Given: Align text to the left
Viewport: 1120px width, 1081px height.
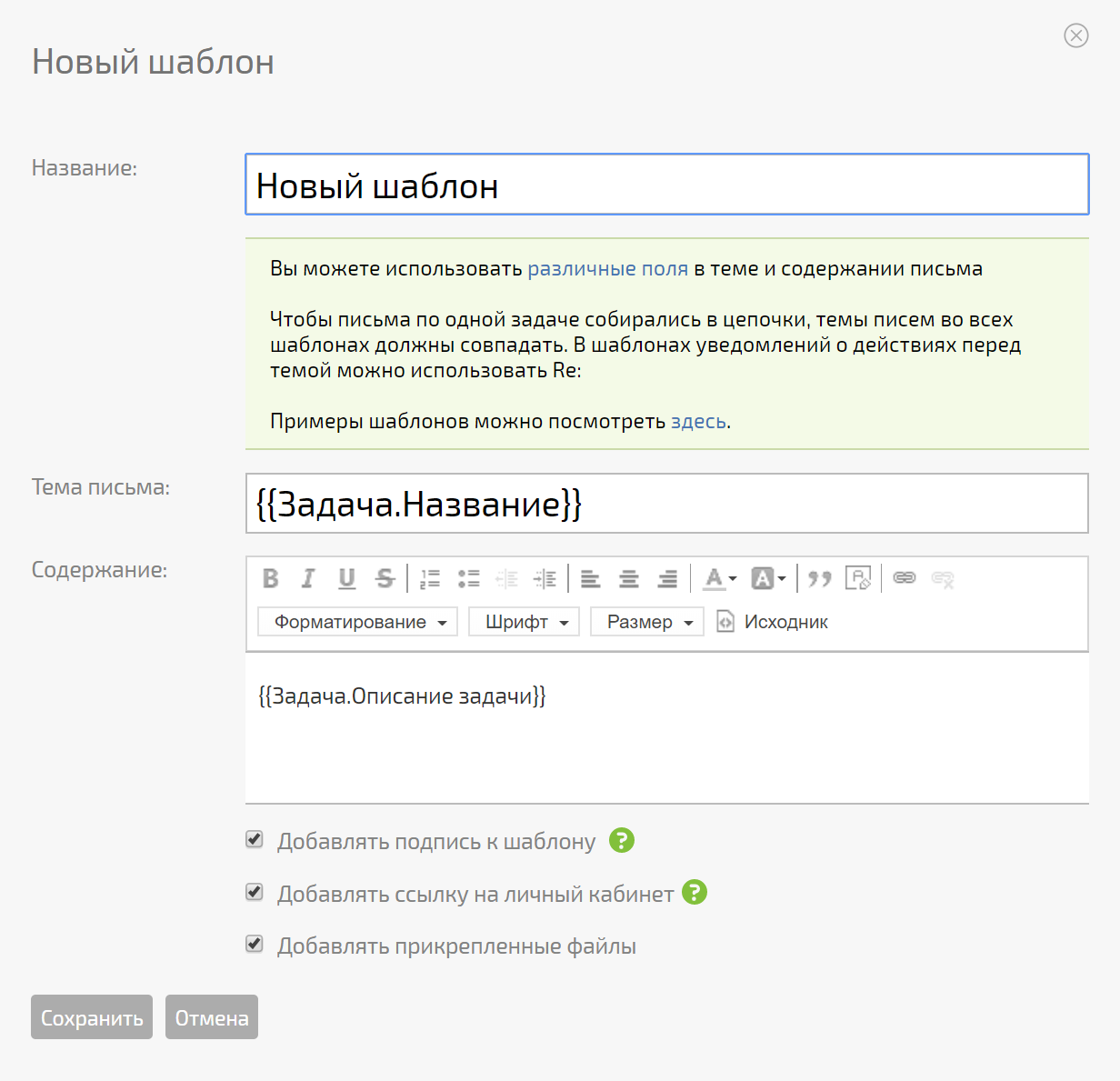Looking at the screenshot, I should 591,578.
